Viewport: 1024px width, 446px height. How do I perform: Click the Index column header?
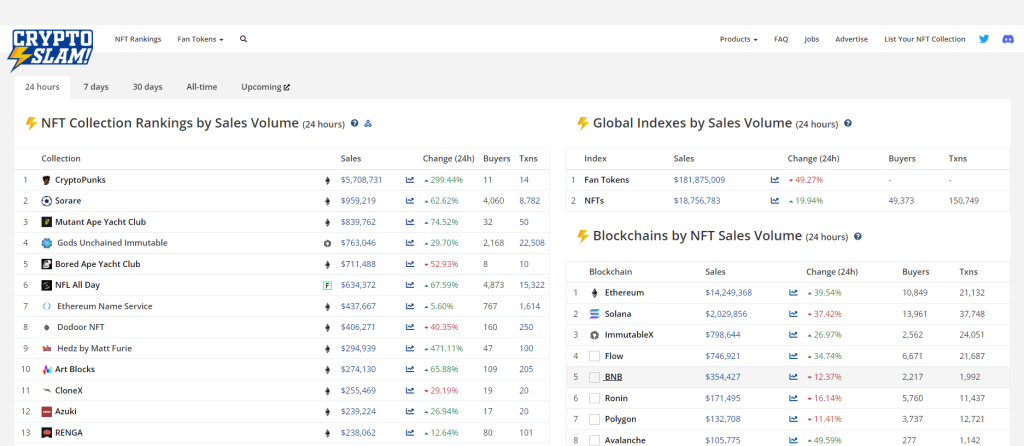tap(595, 159)
